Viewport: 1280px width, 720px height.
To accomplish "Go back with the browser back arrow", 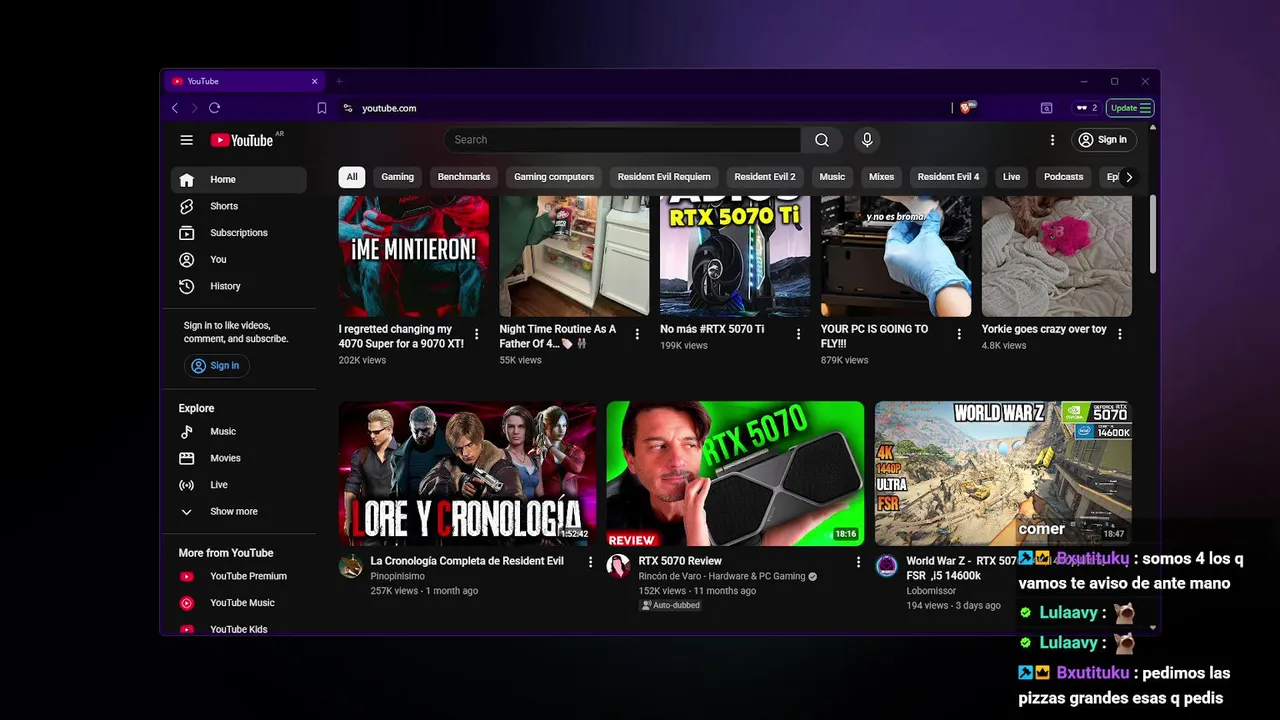I will pos(175,108).
